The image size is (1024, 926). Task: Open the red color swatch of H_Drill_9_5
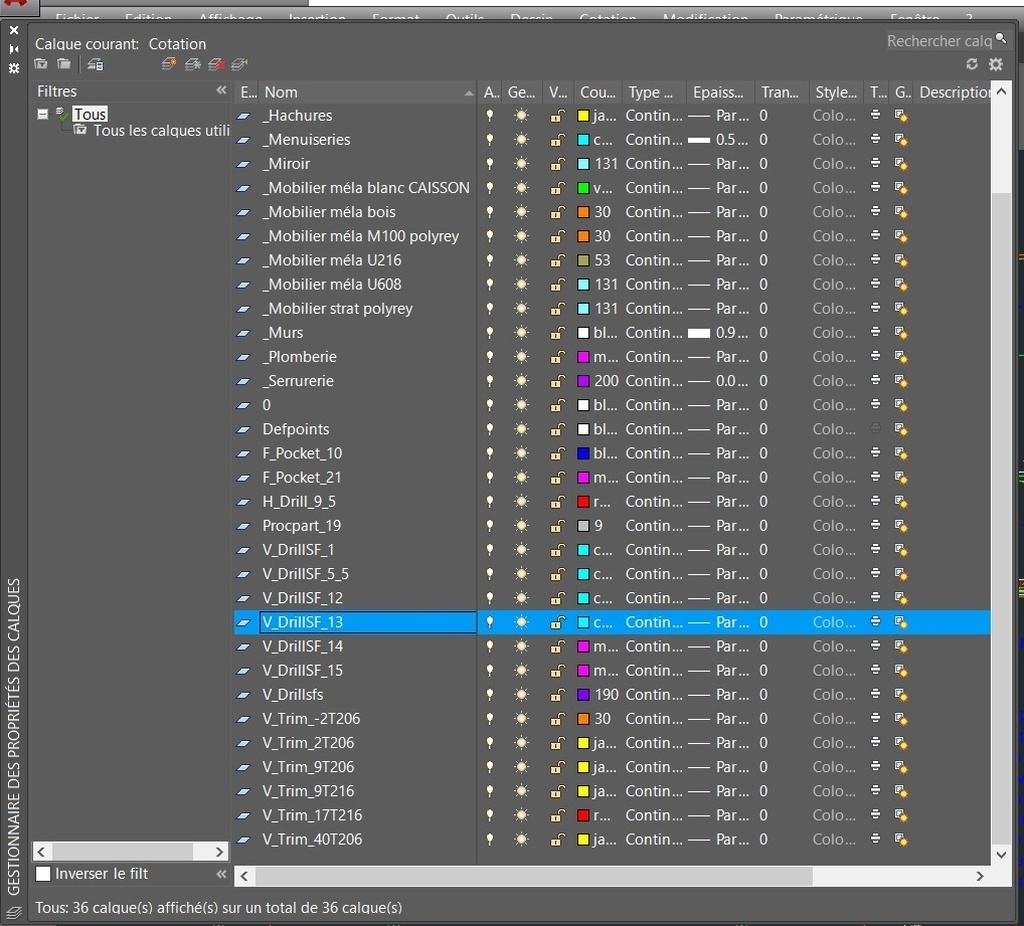(583, 502)
